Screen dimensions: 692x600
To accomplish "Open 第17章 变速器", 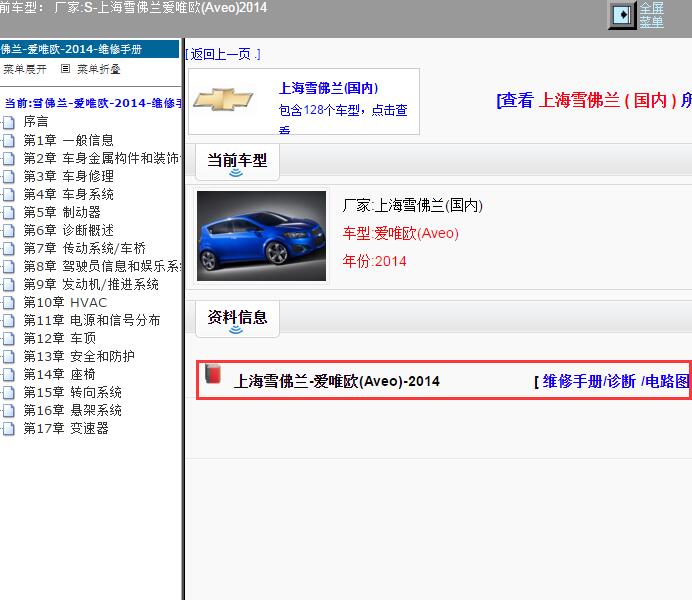I will 66,428.
